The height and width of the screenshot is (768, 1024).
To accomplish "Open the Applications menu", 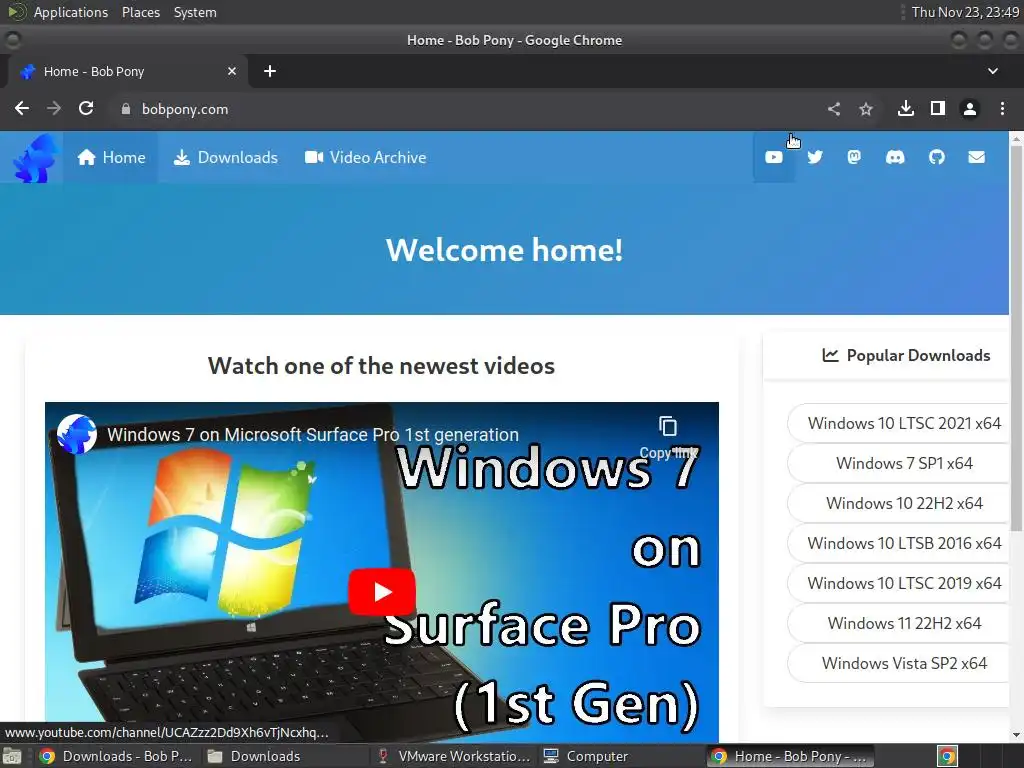I will pyautogui.click(x=71, y=12).
